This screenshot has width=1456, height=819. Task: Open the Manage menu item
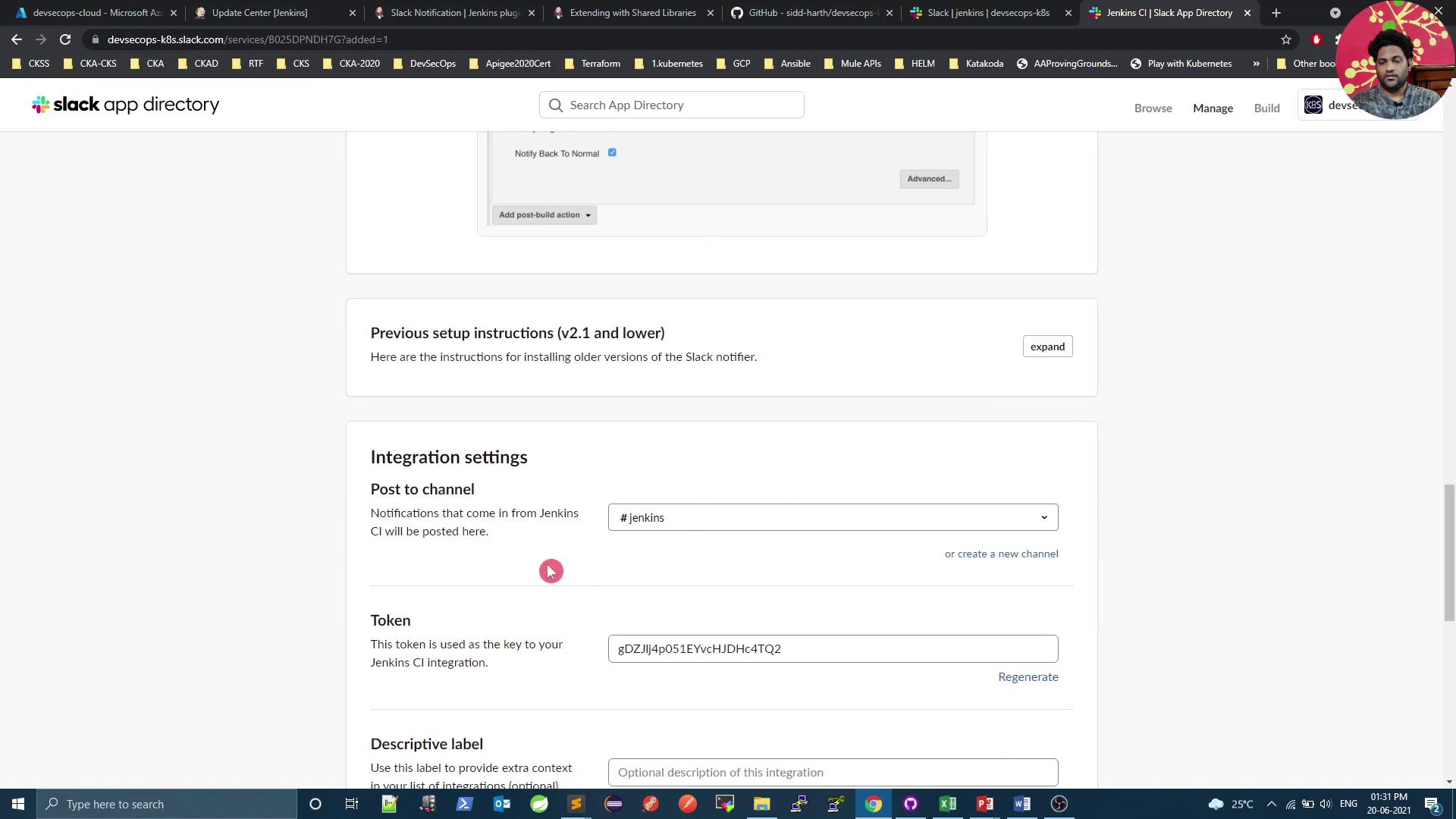[1213, 108]
